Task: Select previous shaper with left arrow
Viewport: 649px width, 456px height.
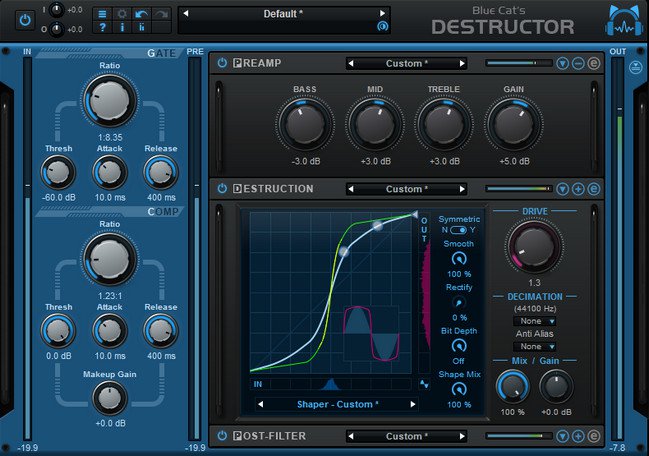Action: [260, 404]
